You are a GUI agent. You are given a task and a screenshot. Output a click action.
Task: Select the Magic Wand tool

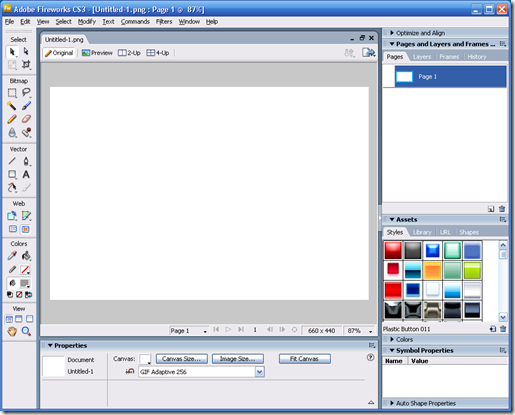tap(12, 106)
